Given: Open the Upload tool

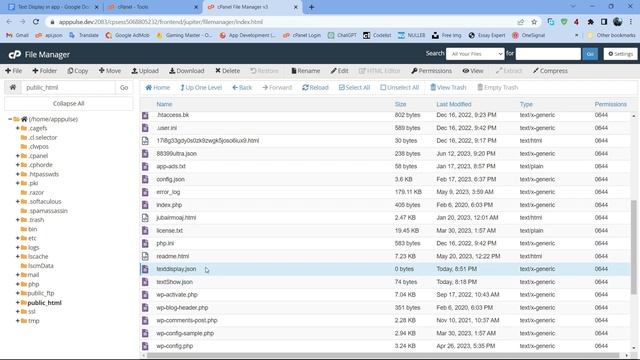Looking at the screenshot, I should tap(145, 71).
